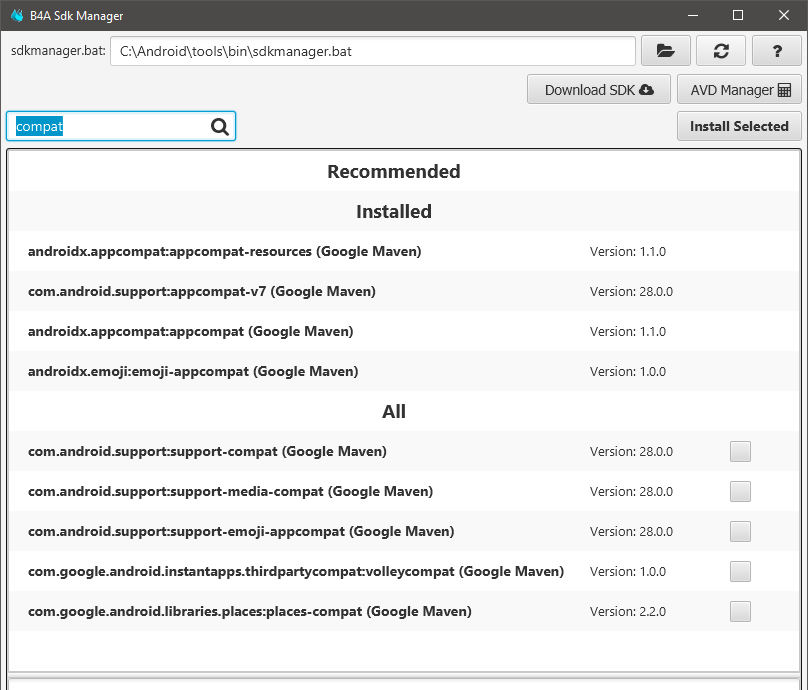
Task: Click the Recommended section header
Action: (x=394, y=171)
